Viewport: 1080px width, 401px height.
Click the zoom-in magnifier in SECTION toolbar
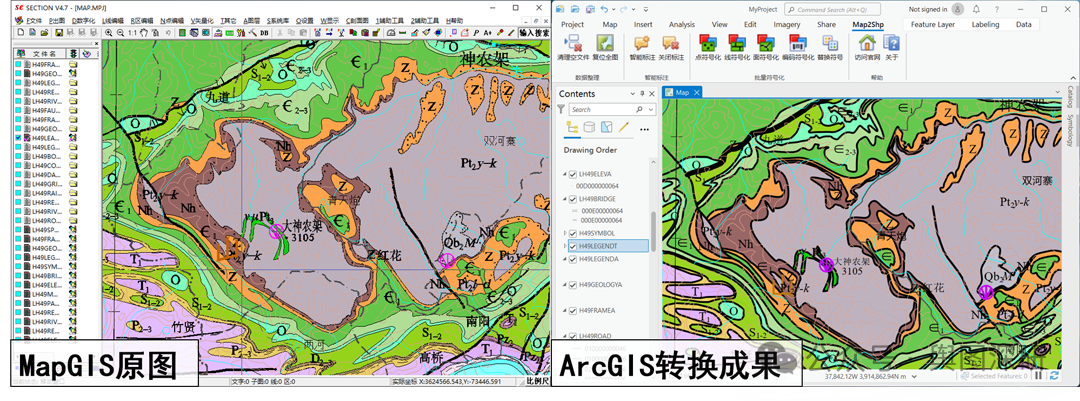pyautogui.click(x=108, y=33)
